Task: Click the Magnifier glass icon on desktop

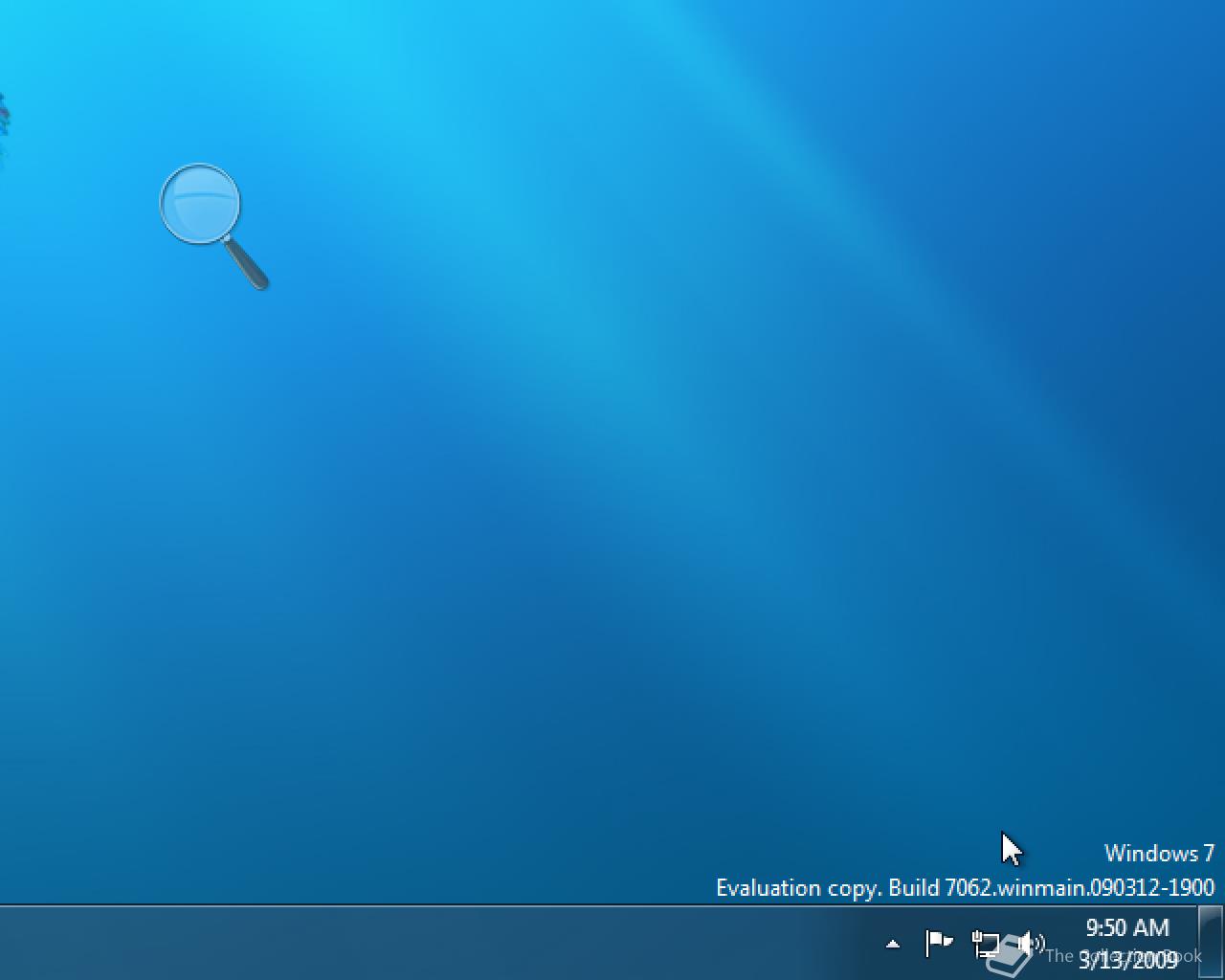Action: (x=213, y=227)
